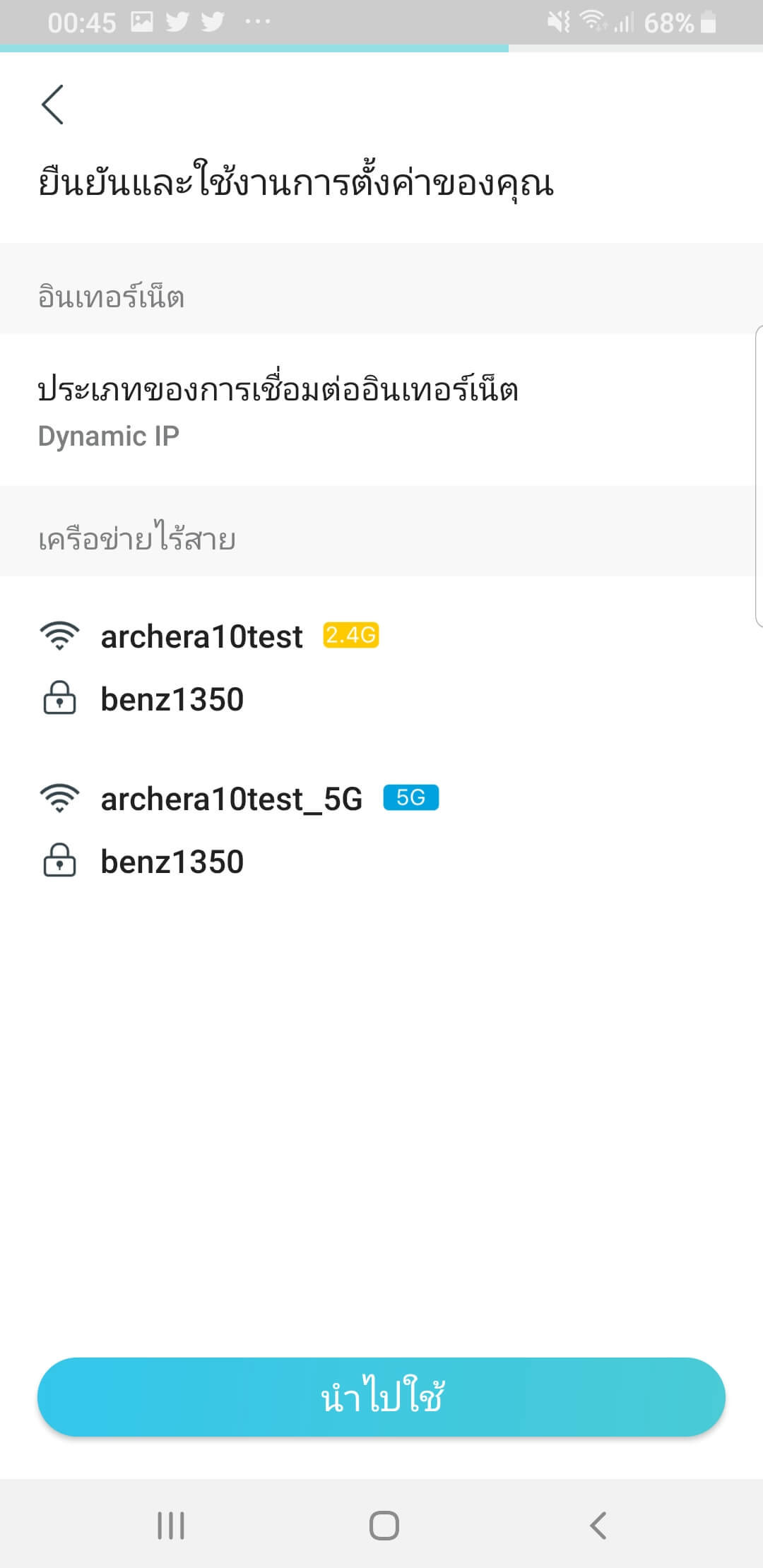Viewport: 763px width, 1568px height.
Task: Tap the Wi-Fi icon beside archera10test
Action: [60, 636]
